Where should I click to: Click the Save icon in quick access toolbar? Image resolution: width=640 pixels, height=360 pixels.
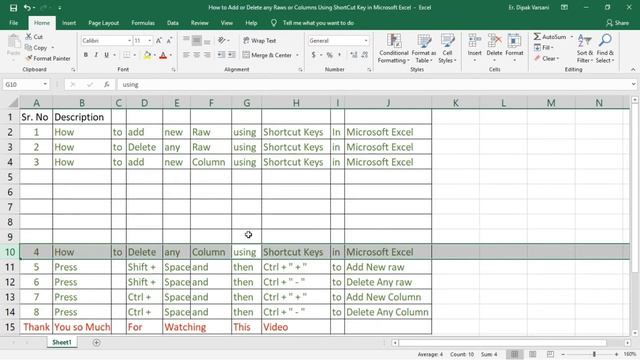(13, 8)
